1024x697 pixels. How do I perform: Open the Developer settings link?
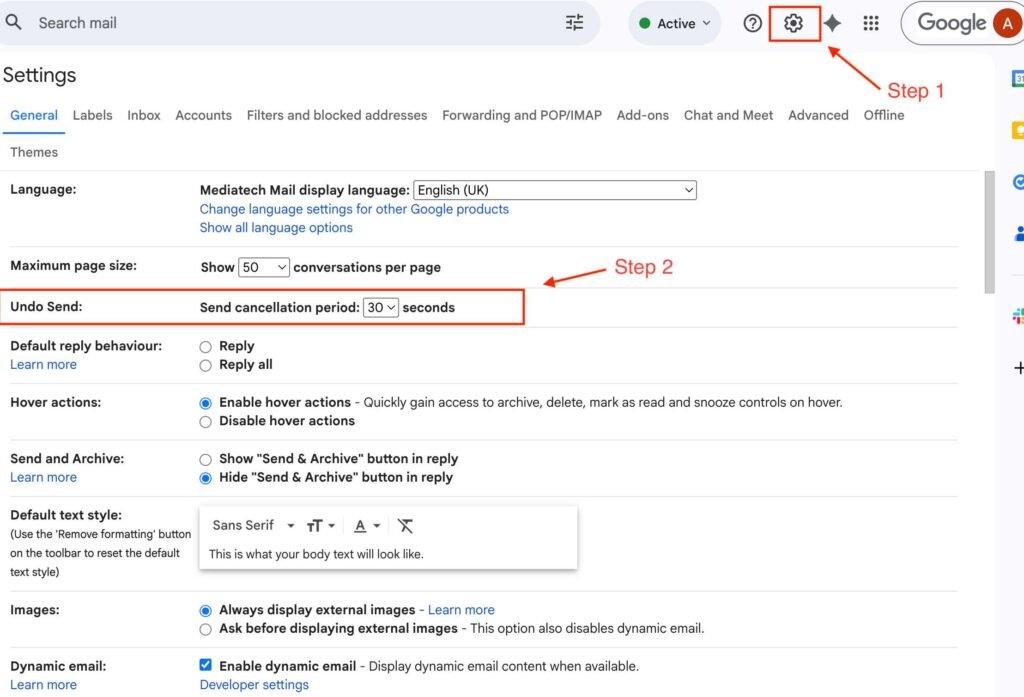(x=254, y=685)
